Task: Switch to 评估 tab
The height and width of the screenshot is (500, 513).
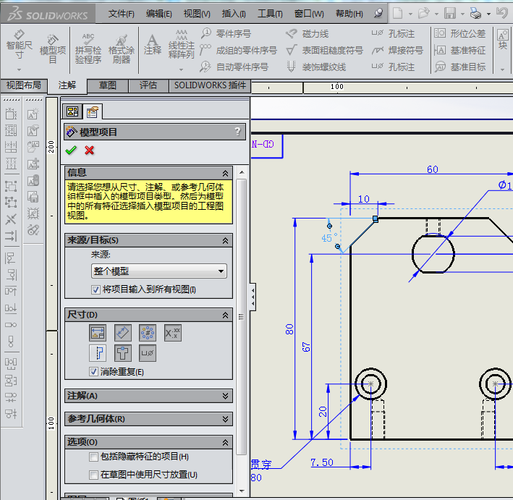Action: click(148, 86)
